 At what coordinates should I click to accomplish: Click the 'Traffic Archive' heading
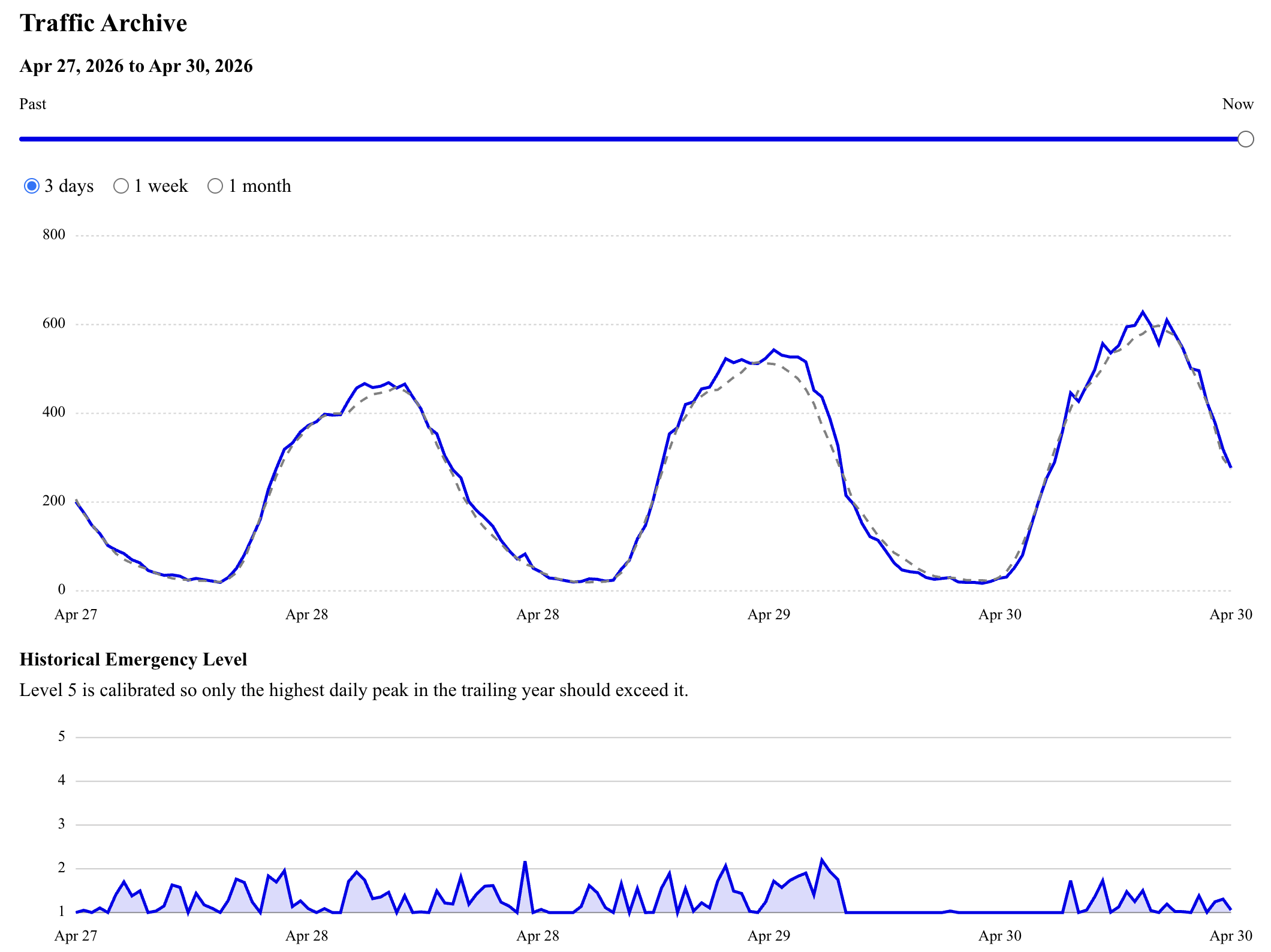103,23
